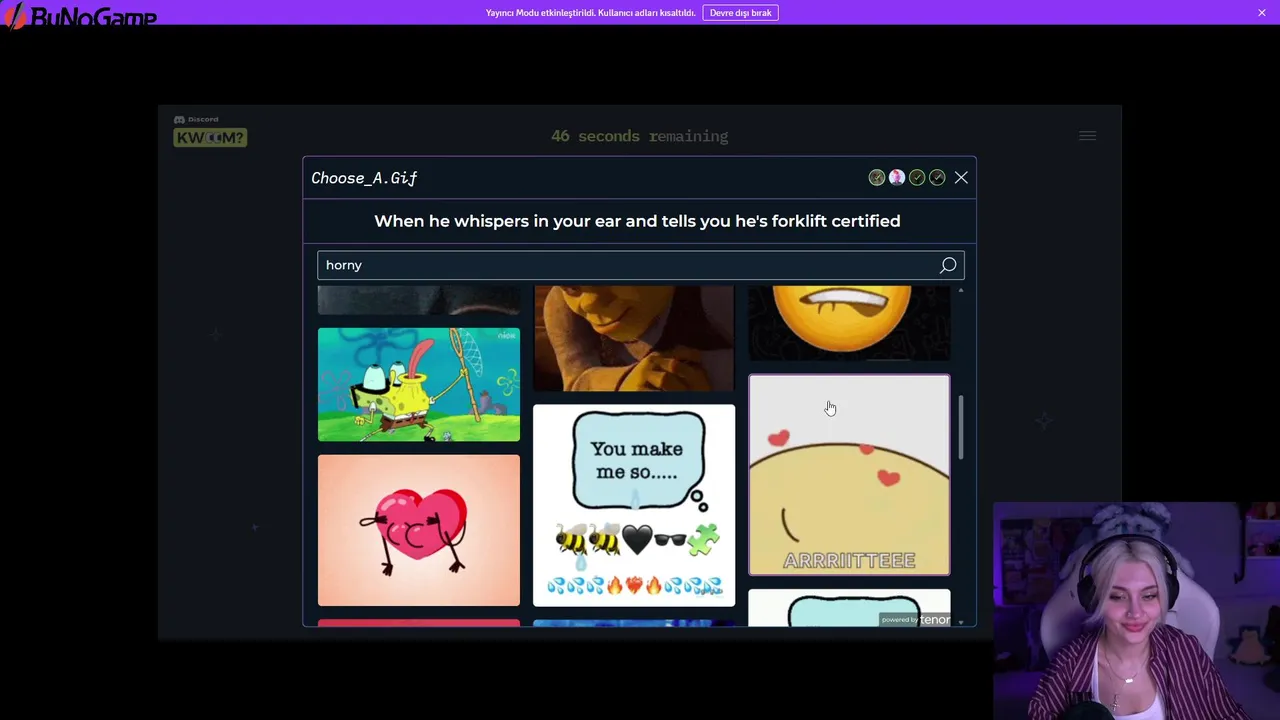Click the pink-haired player avatar
Image resolution: width=1280 pixels, height=720 pixels.
coord(897,178)
